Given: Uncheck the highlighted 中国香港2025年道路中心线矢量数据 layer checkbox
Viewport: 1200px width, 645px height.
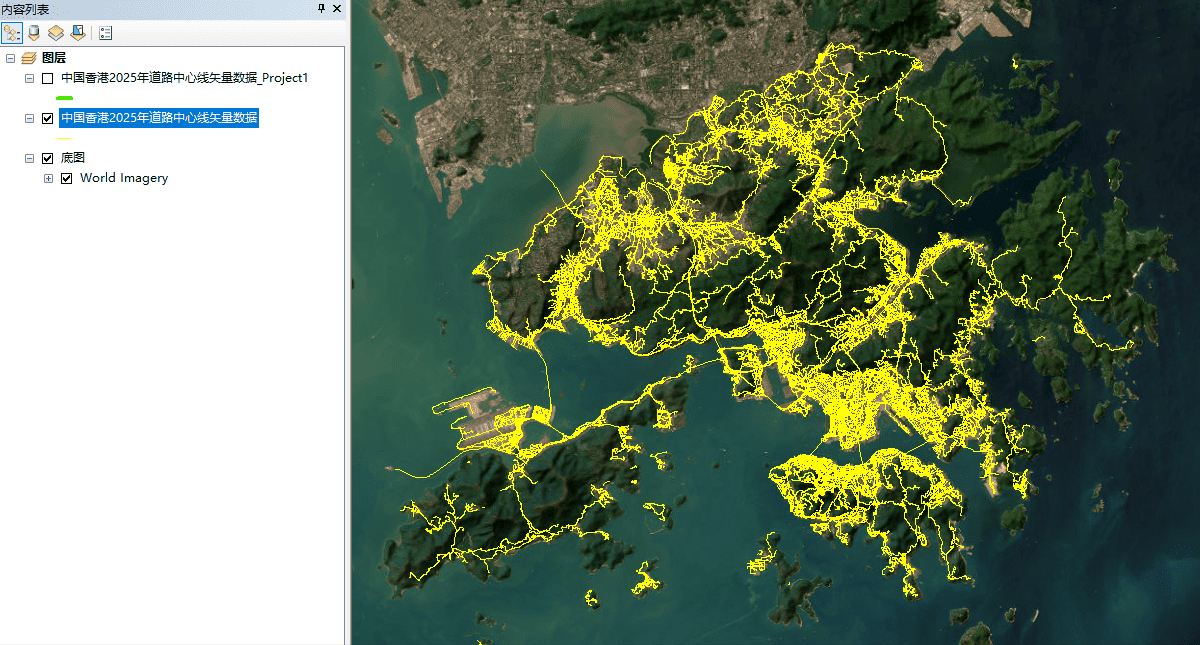Looking at the screenshot, I should pos(48,118).
